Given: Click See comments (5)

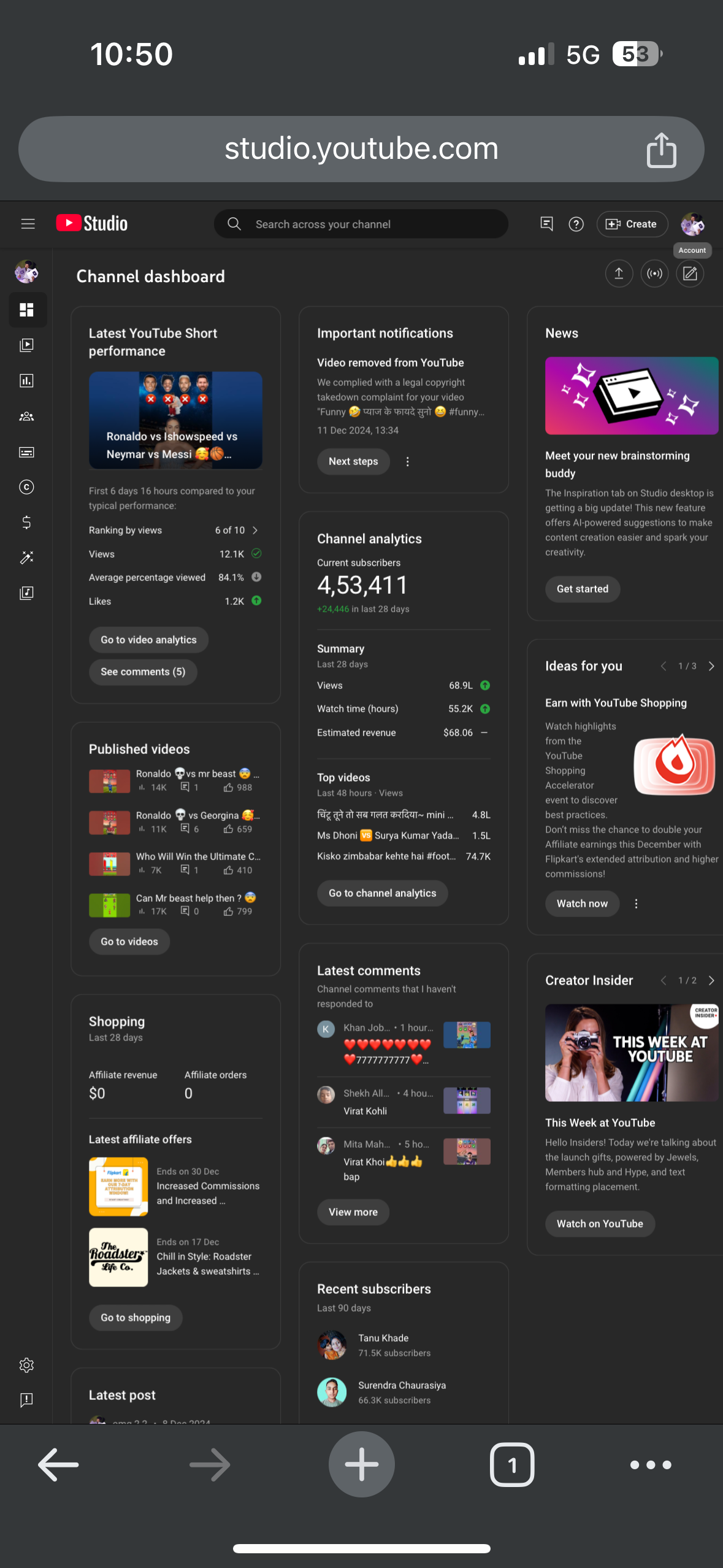Looking at the screenshot, I should [143, 672].
